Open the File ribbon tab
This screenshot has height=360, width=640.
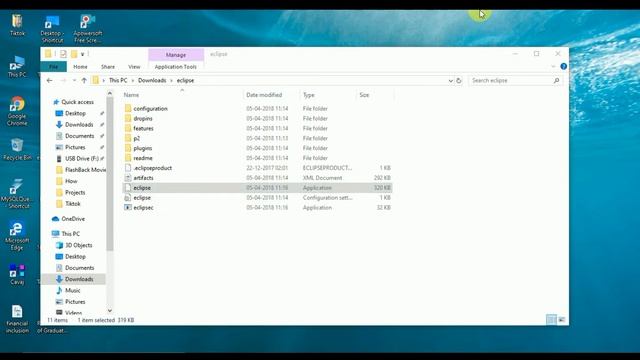53,67
